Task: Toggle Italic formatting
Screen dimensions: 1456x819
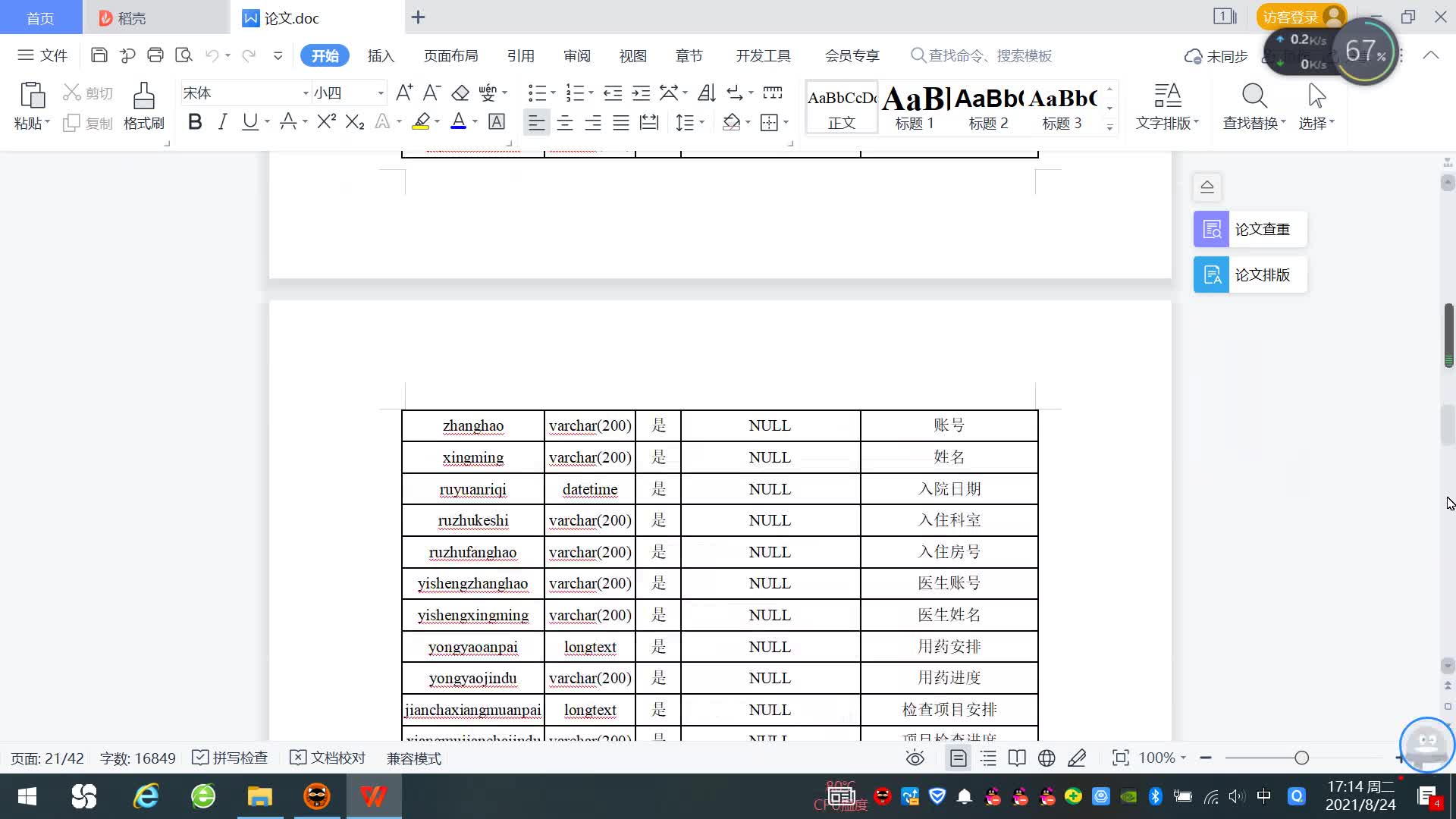Action: tap(222, 121)
